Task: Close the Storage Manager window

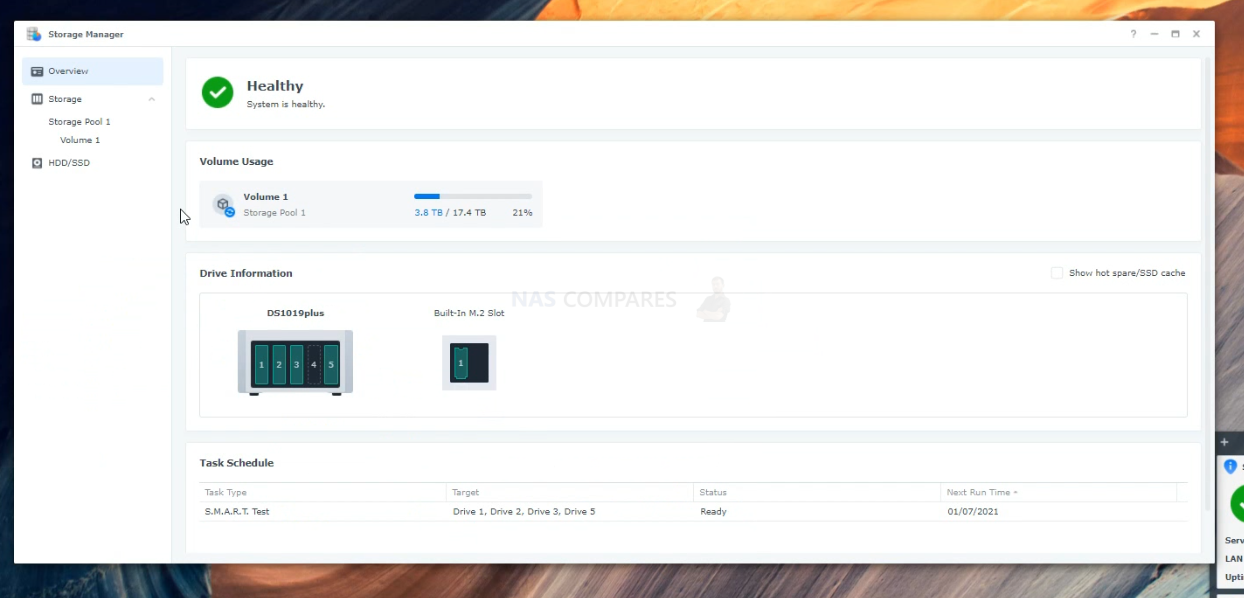Action: coord(1196,34)
